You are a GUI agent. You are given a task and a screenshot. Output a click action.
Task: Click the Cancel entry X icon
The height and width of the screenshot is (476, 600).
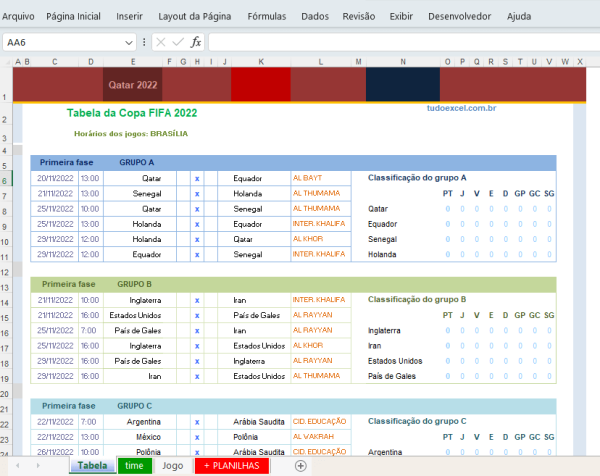click(x=161, y=42)
